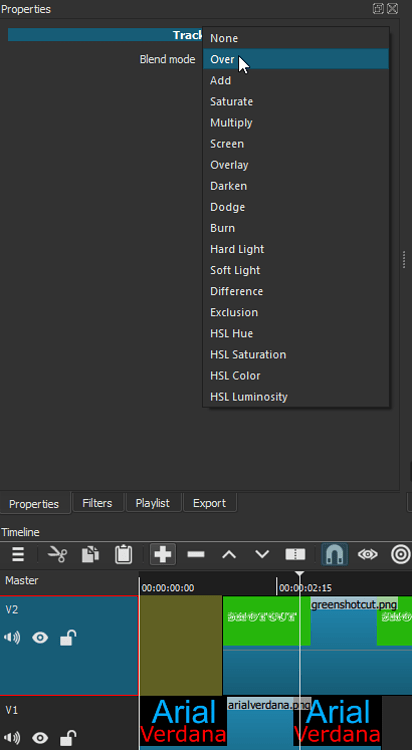This screenshot has width=412, height=750.
Task: Select the olive blank clip on V2
Action: [181, 646]
